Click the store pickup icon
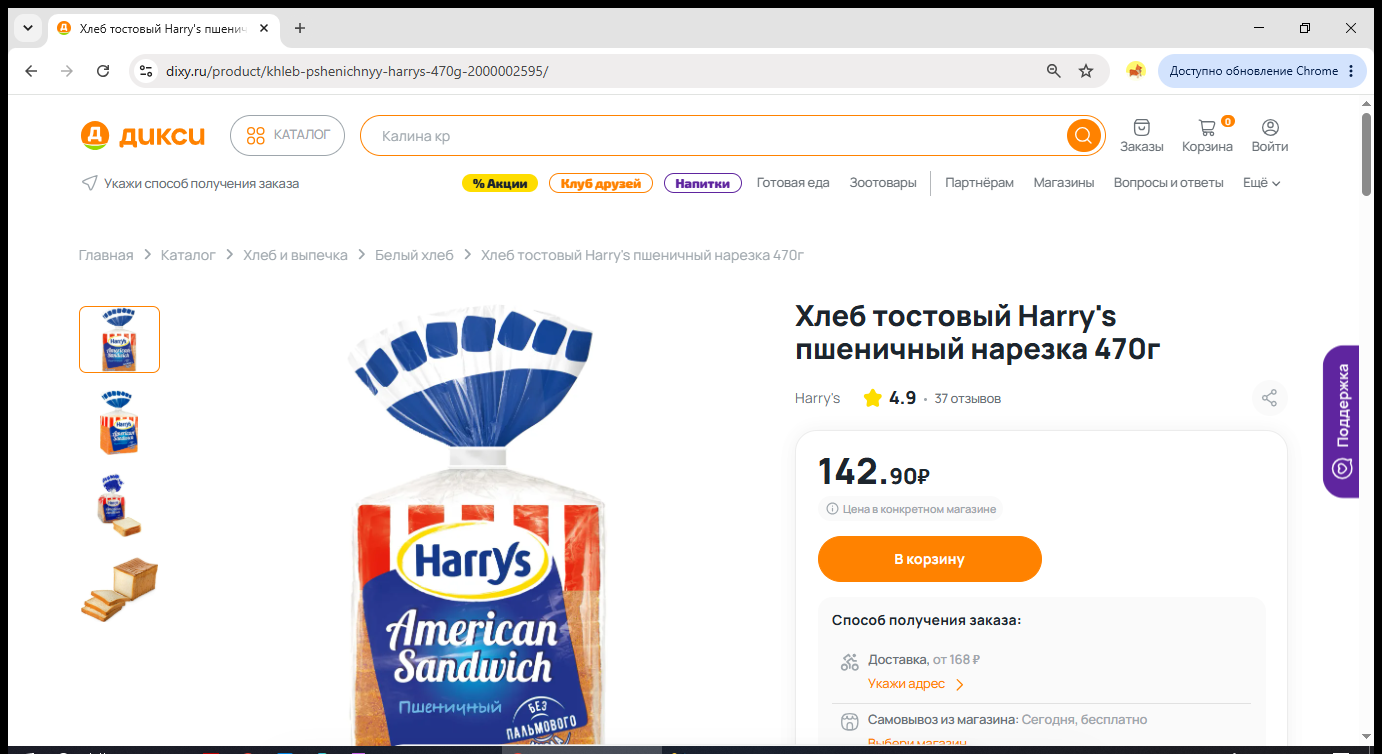Image resolution: width=1382 pixels, height=754 pixels. [850, 721]
